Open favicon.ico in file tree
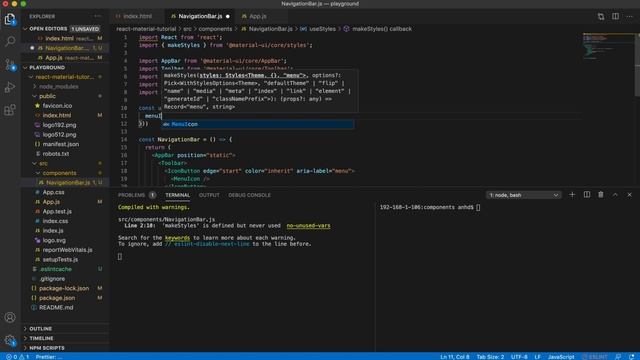This screenshot has height=360, width=640. [x=57, y=106]
